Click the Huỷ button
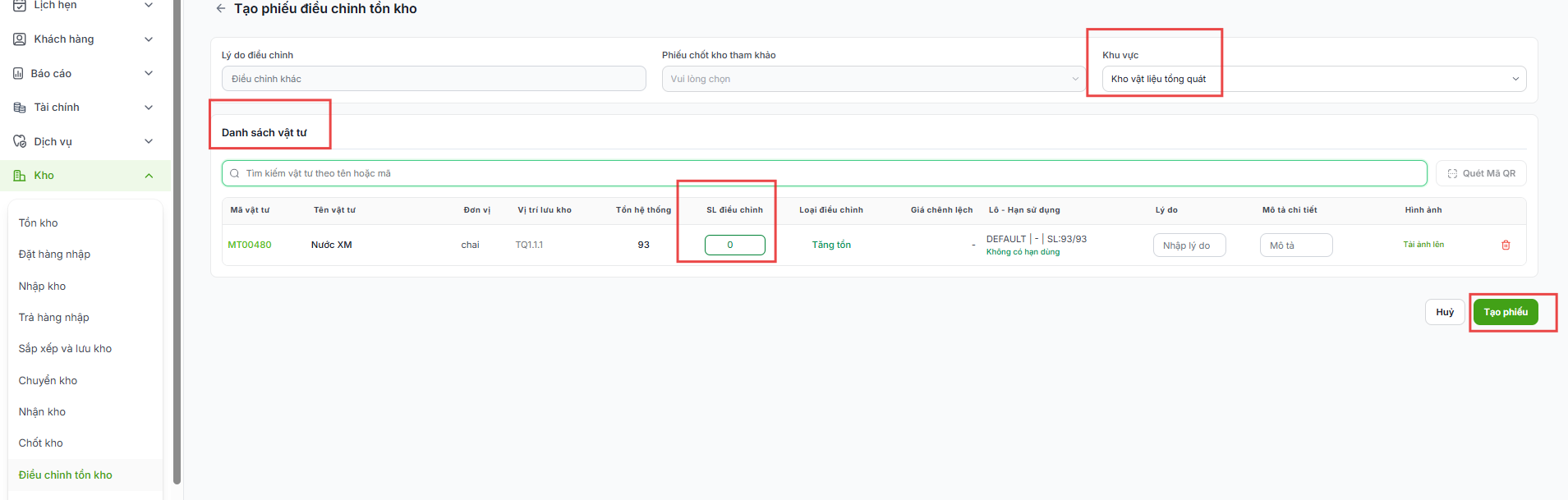The image size is (1568, 500). [1445, 312]
